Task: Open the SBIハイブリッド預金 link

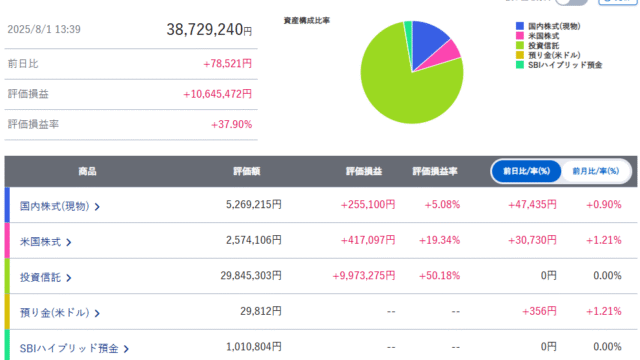Action: coord(69,348)
